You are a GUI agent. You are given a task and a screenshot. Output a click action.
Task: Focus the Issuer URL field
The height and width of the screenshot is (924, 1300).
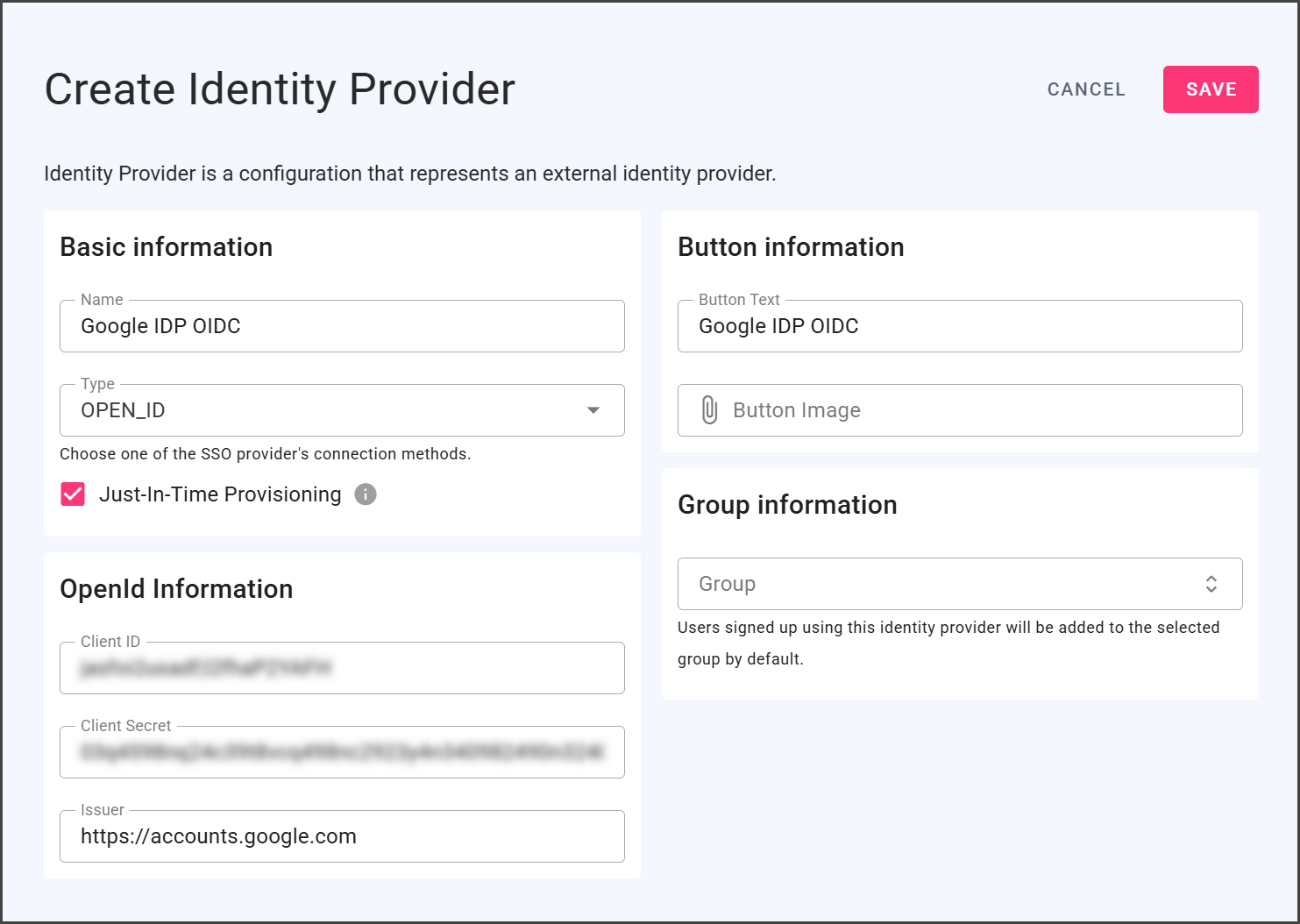pos(342,836)
